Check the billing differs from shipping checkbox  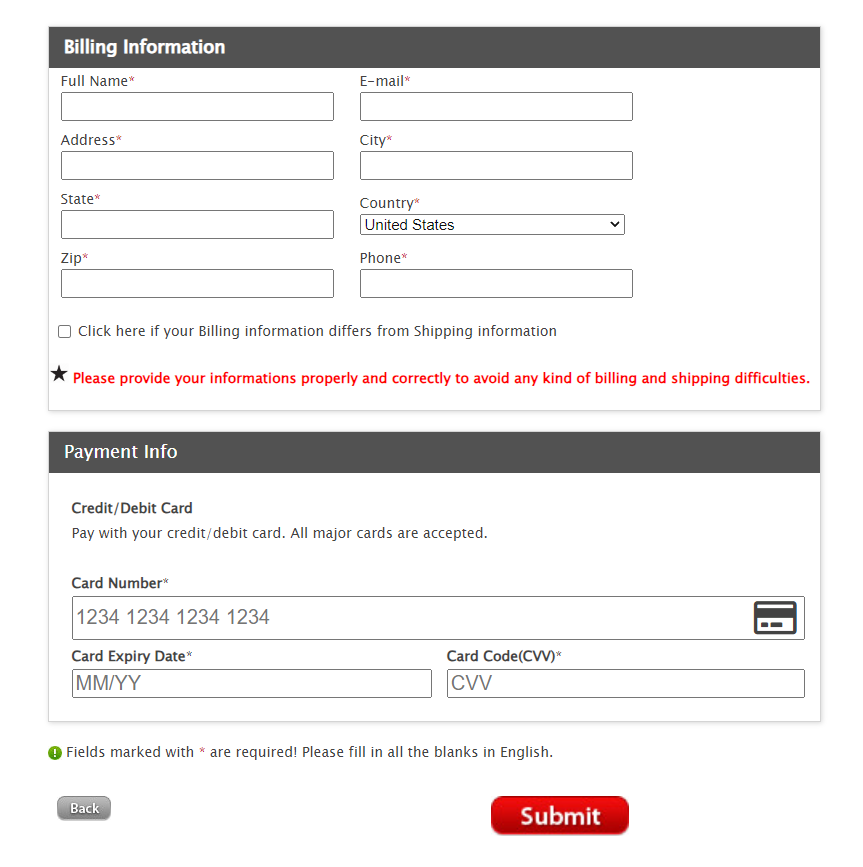65,332
